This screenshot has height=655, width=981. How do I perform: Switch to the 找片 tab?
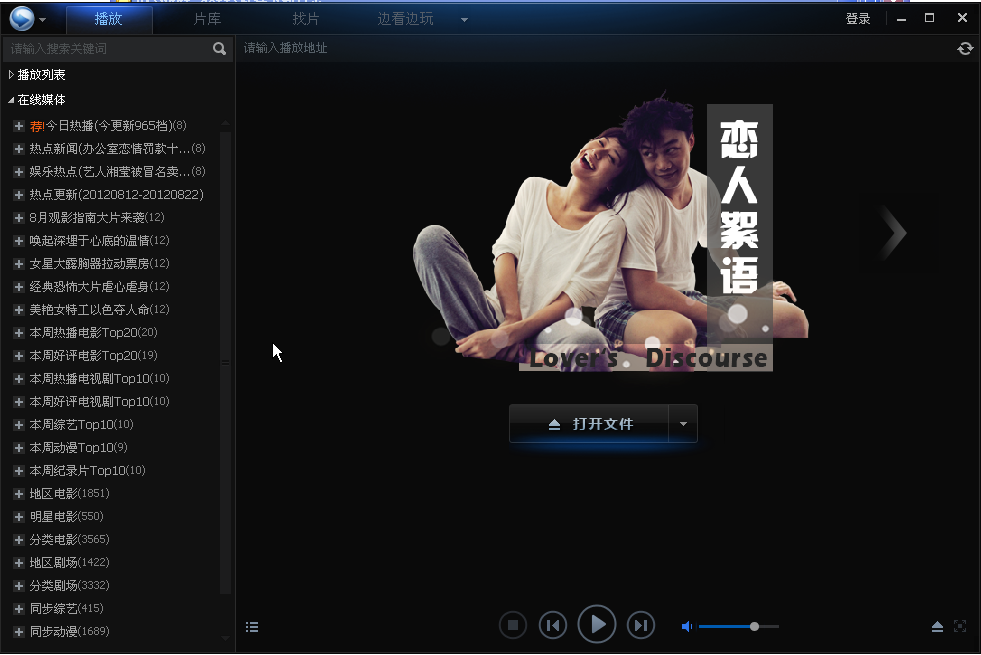pyautogui.click(x=306, y=19)
